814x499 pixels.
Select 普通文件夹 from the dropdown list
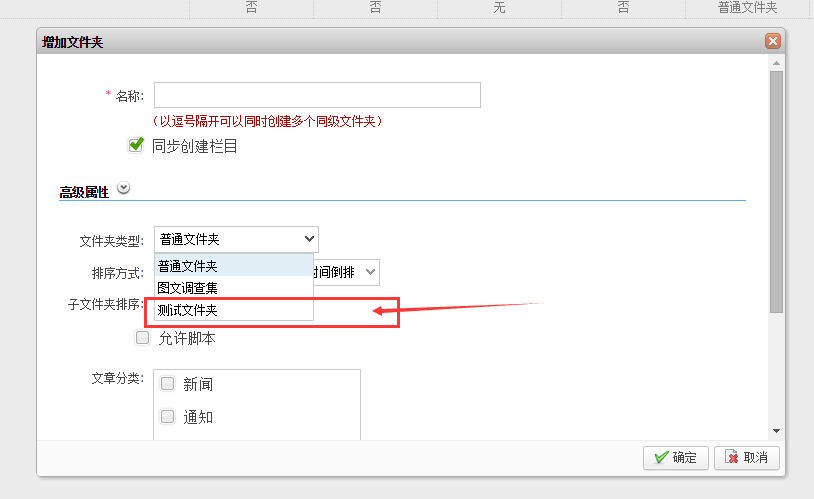tap(233, 266)
